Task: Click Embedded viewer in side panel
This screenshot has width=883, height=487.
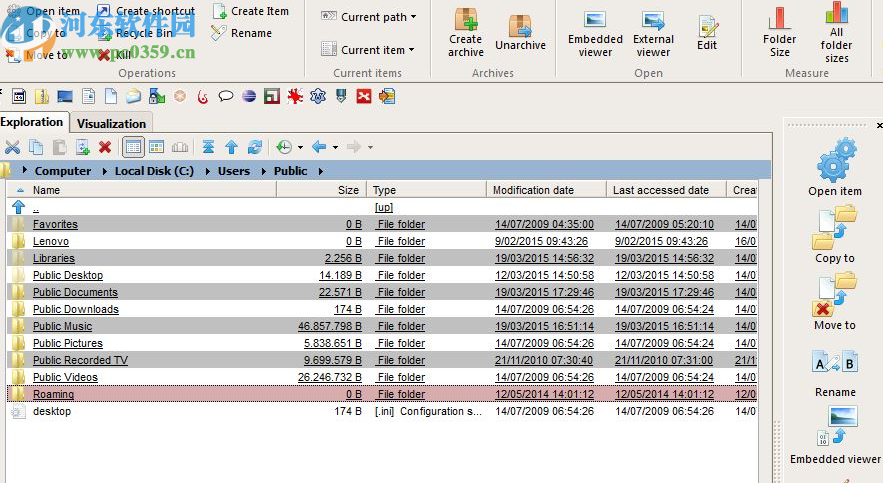Action: pyautogui.click(x=836, y=435)
